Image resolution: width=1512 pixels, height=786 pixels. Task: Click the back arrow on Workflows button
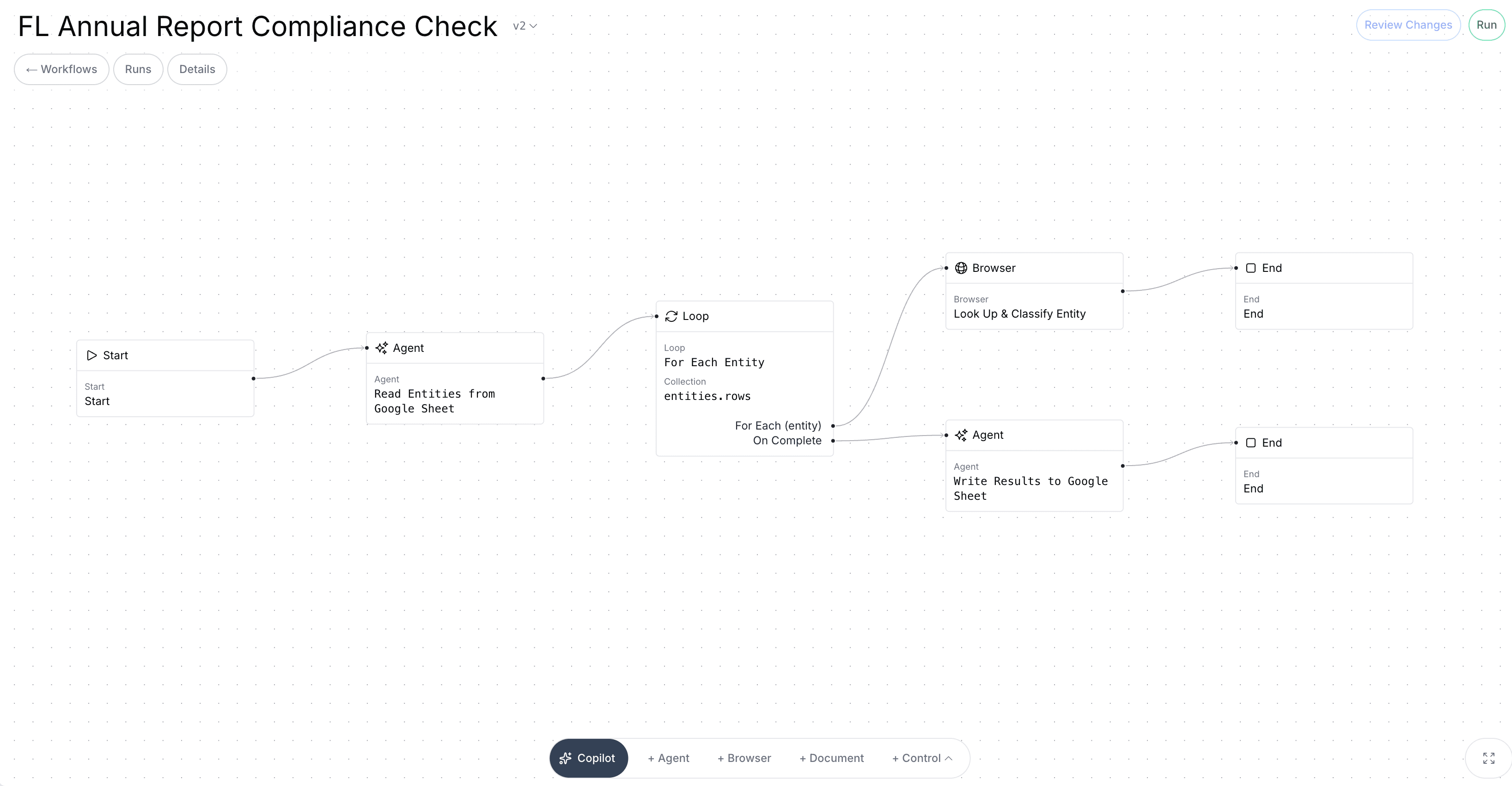(33, 69)
